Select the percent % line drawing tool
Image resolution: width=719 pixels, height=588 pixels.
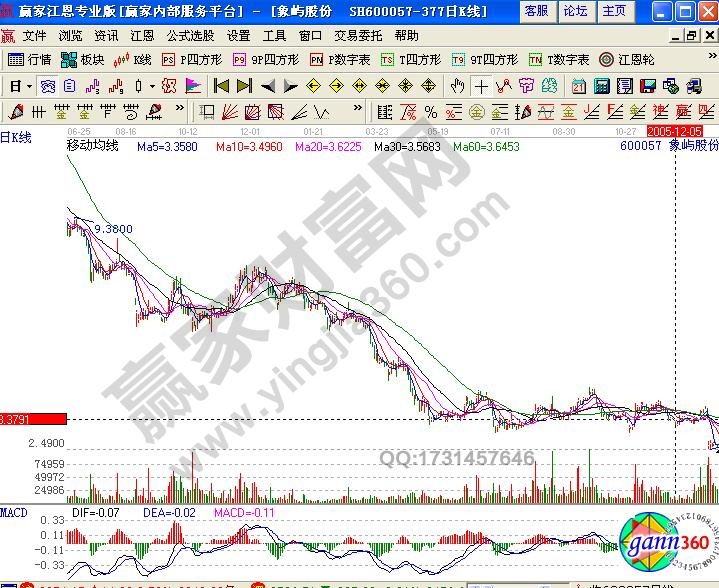pos(430,110)
